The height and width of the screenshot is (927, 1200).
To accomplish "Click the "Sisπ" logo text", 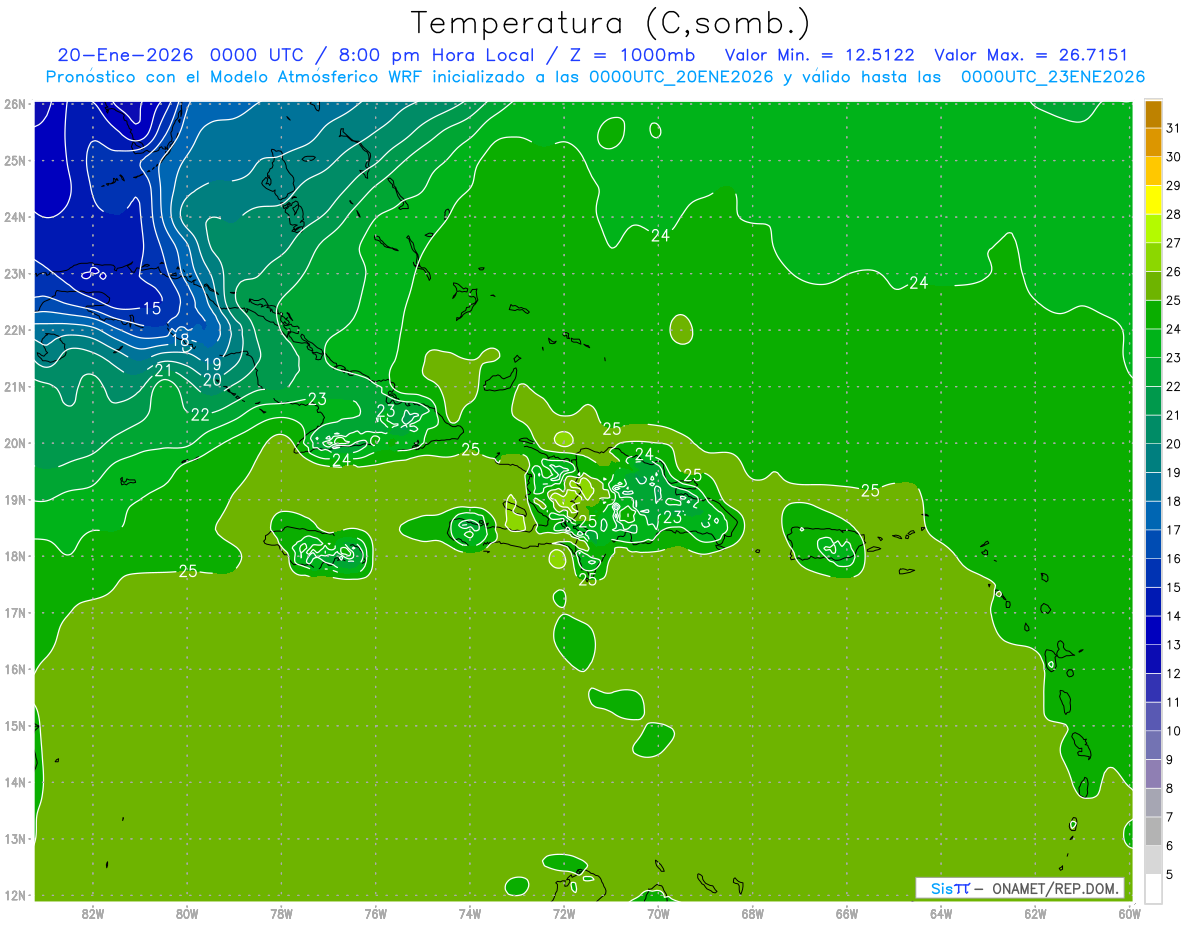I will (x=949, y=888).
